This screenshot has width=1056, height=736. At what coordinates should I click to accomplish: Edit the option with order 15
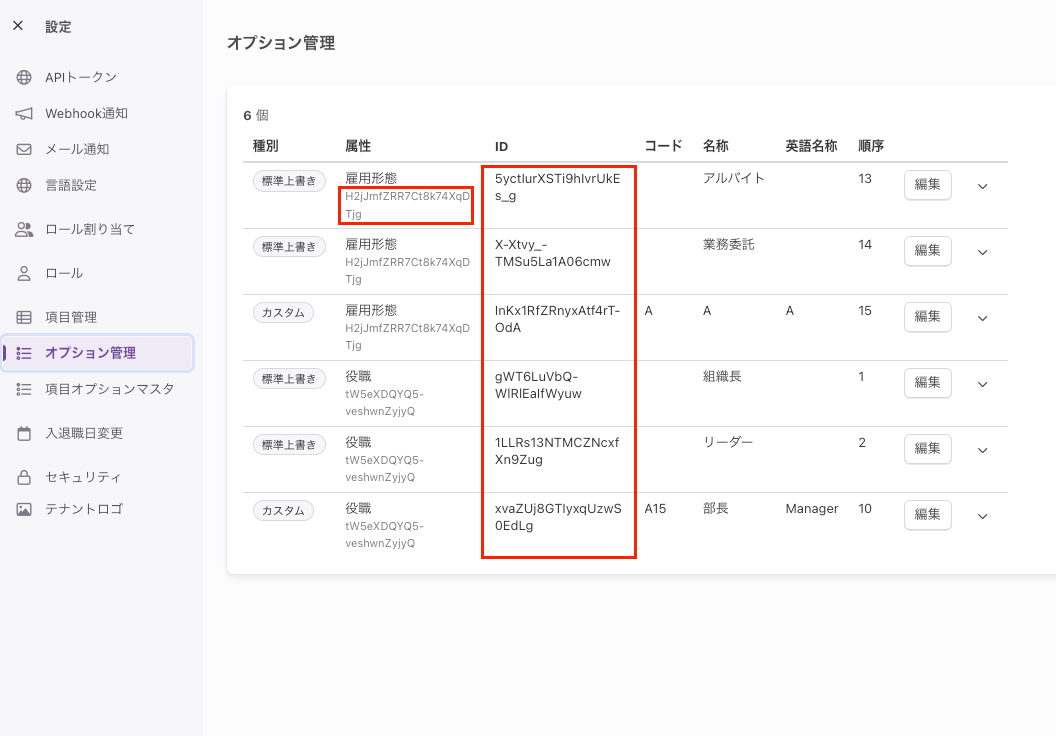(x=927, y=316)
